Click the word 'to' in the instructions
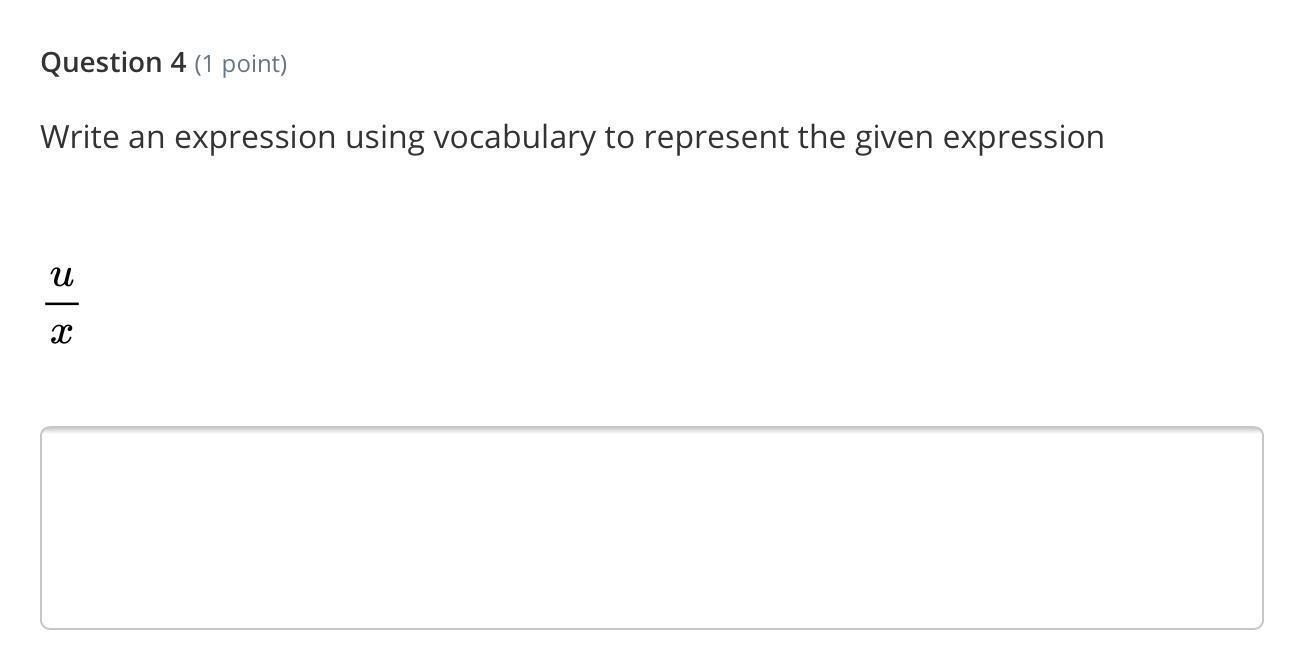The width and height of the screenshot is (1301, 671). point(619,138)
